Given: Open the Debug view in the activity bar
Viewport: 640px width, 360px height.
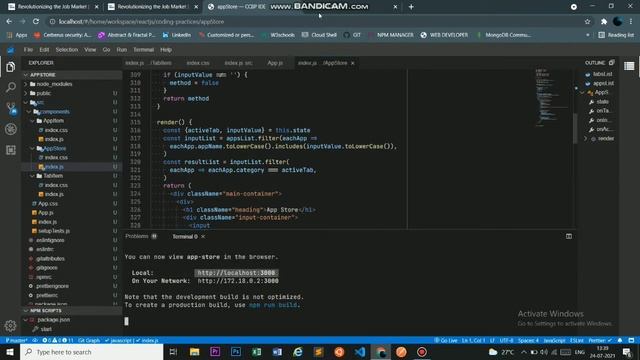Looking at the screenshot, I should click(11, 129).
